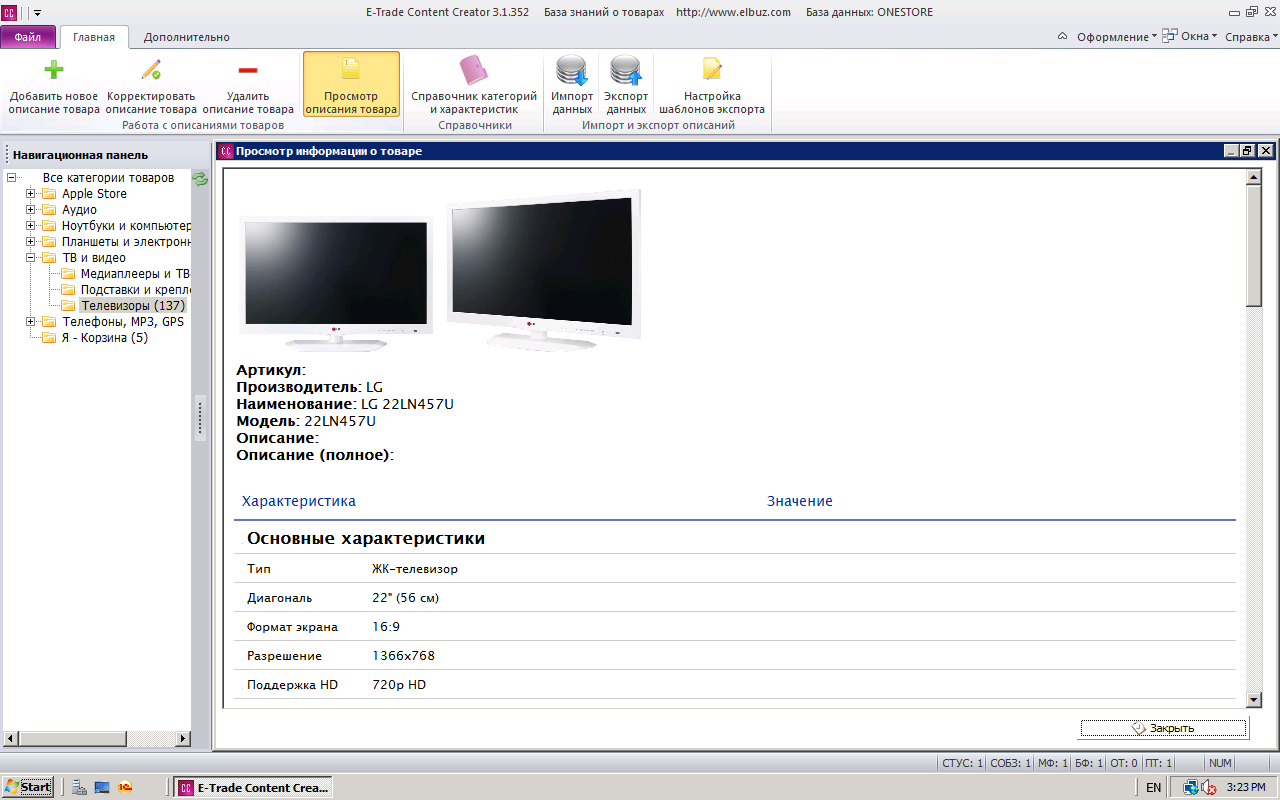Click the muted volume tray icon
Screen dimensions: 1280x800
click(1208, 787)
